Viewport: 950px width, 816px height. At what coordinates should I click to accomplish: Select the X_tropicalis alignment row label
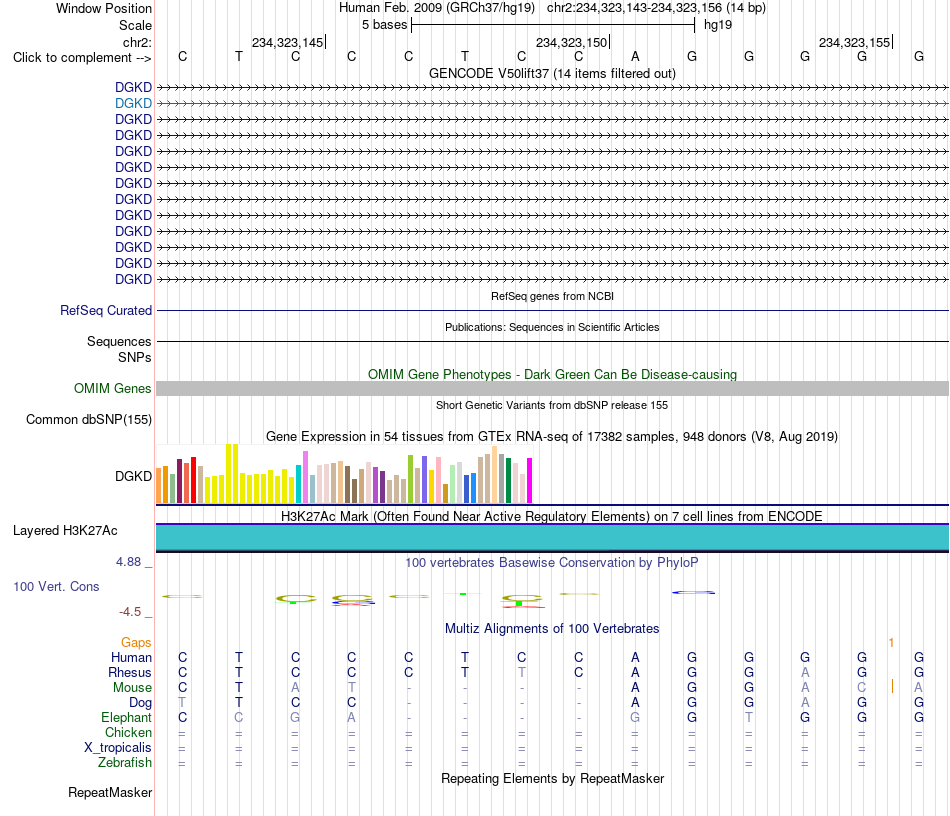coord(118,748)
